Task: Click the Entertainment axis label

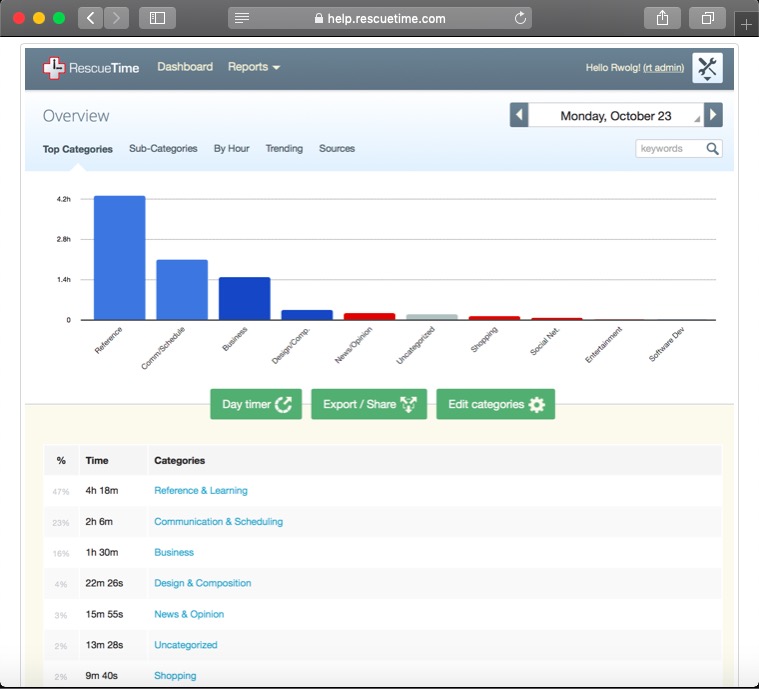Action: point(603,345)
